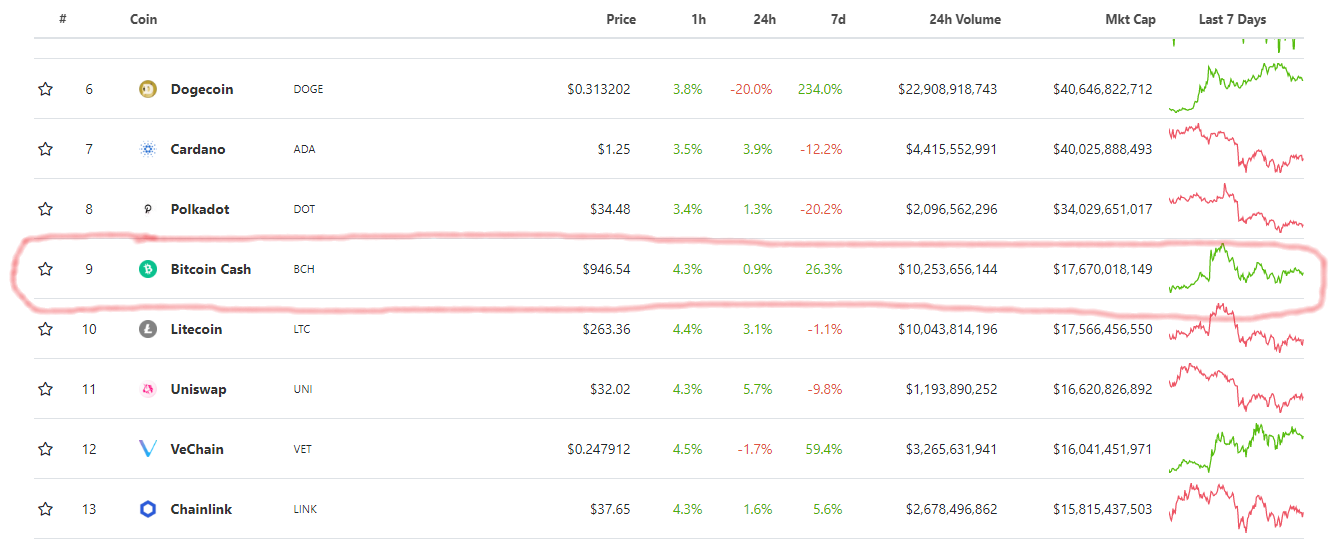Sort by 24h Volume column header
Image resolution: width=1335 pixels, height=540 pixels.
click(965, 19)
